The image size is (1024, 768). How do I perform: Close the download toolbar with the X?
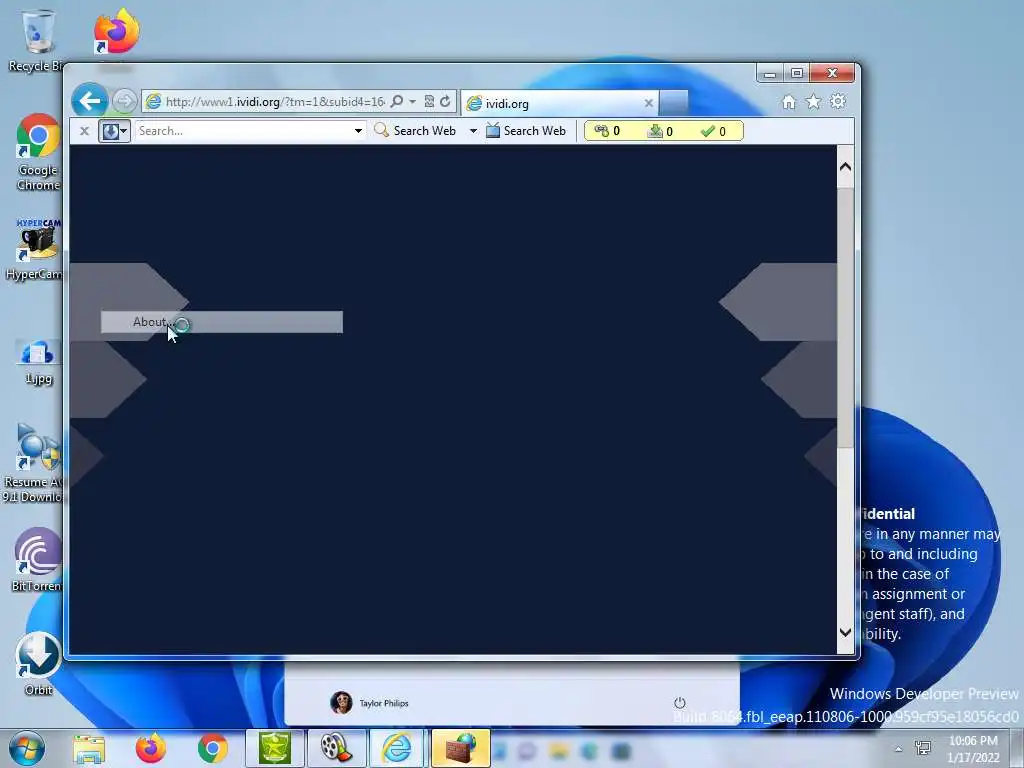click(x=84, y=131)
